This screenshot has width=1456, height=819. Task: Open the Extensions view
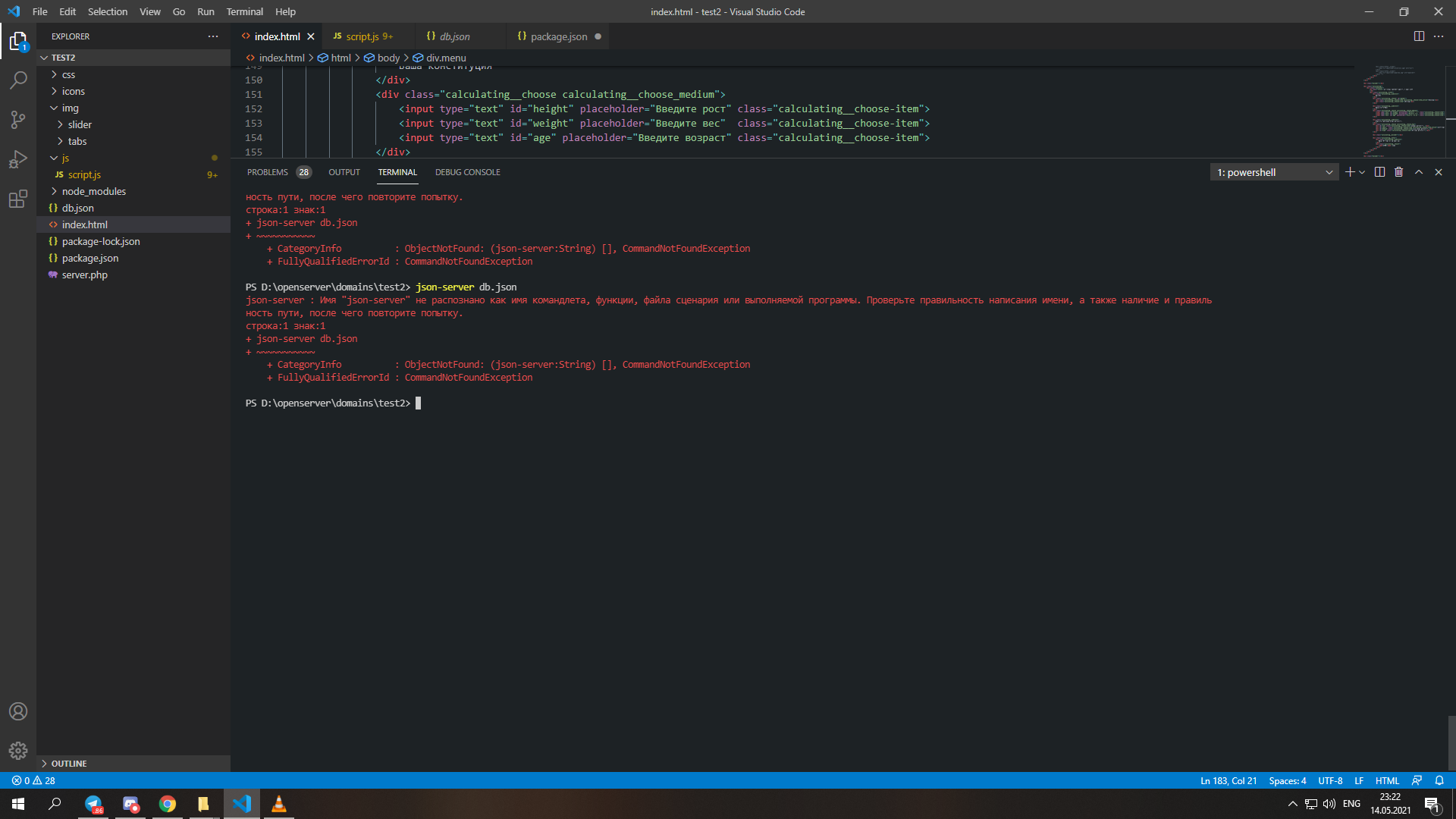point(18,199)
